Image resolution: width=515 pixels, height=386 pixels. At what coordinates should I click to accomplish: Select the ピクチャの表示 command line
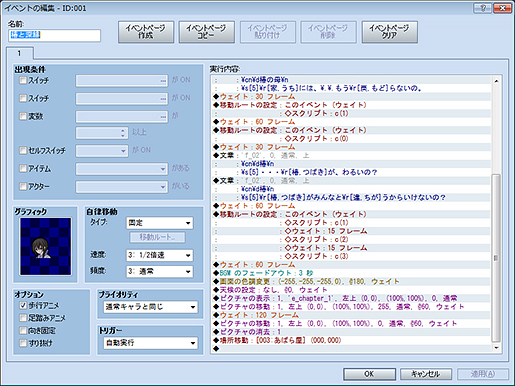(352, 298)
